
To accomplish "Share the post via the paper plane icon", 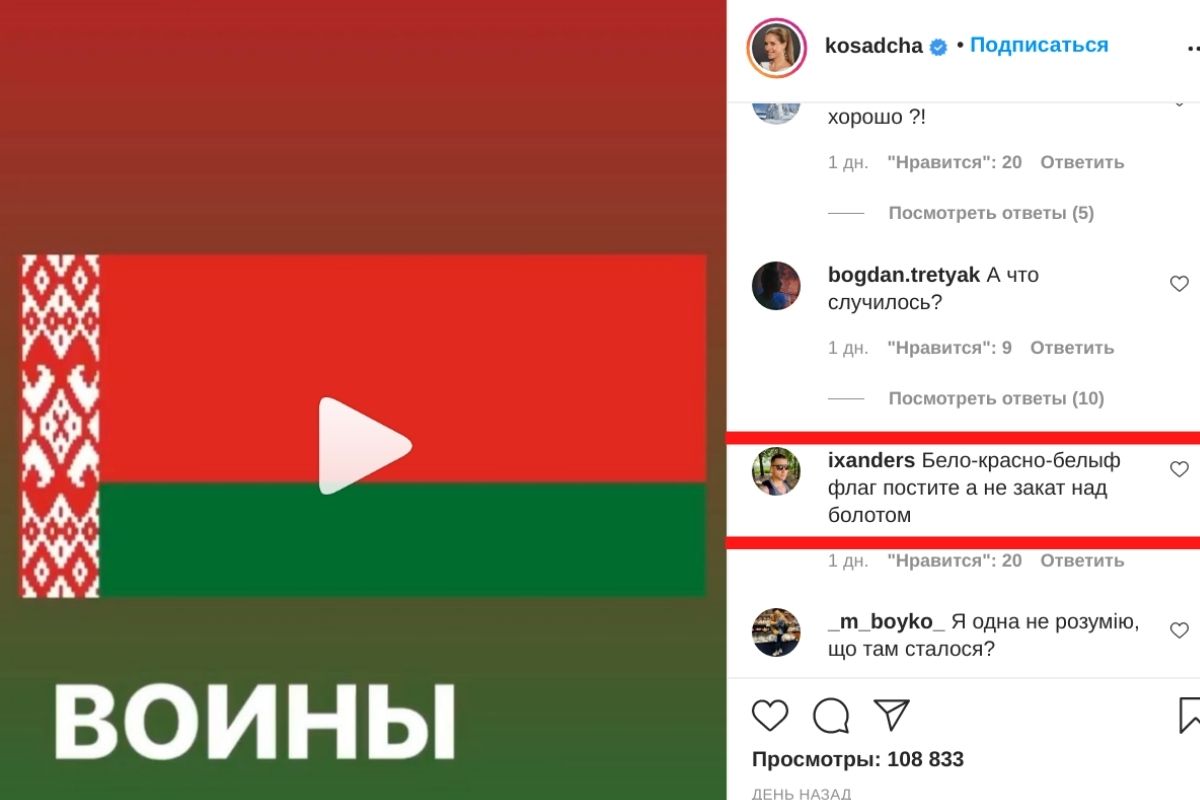I will 892,714.
